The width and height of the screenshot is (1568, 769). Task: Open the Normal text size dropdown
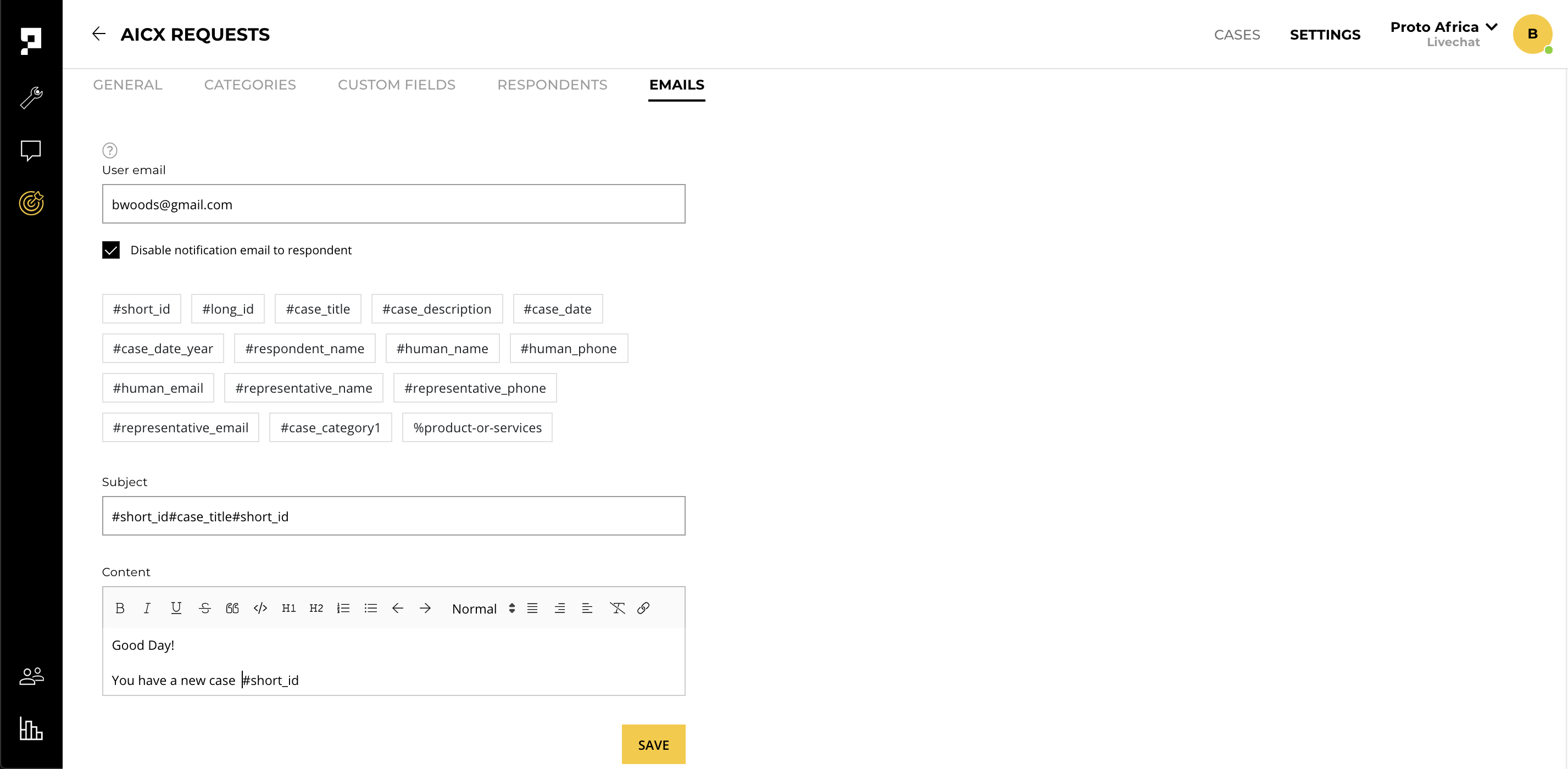point(483,609)
